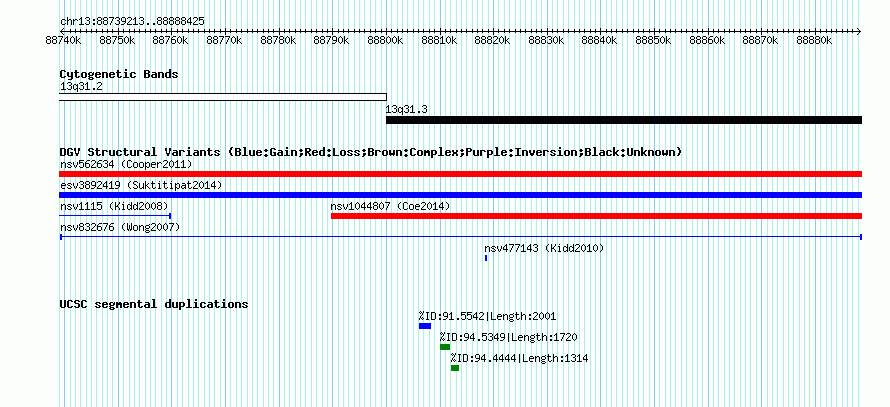
Task: Click the 13q31.2 band label
Action: click(81, 87)
